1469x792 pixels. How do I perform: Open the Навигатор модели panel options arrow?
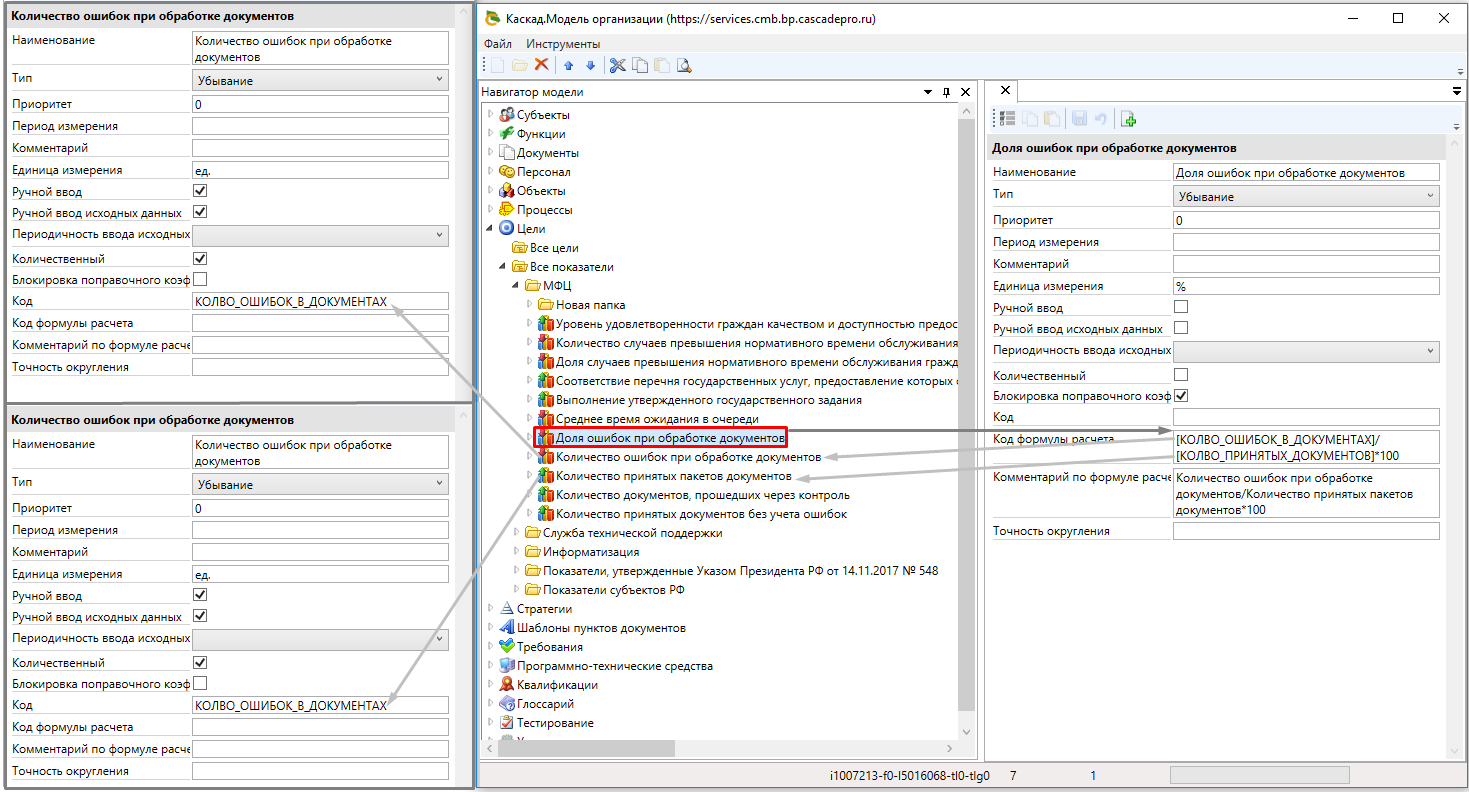click(x=927, y=92)
